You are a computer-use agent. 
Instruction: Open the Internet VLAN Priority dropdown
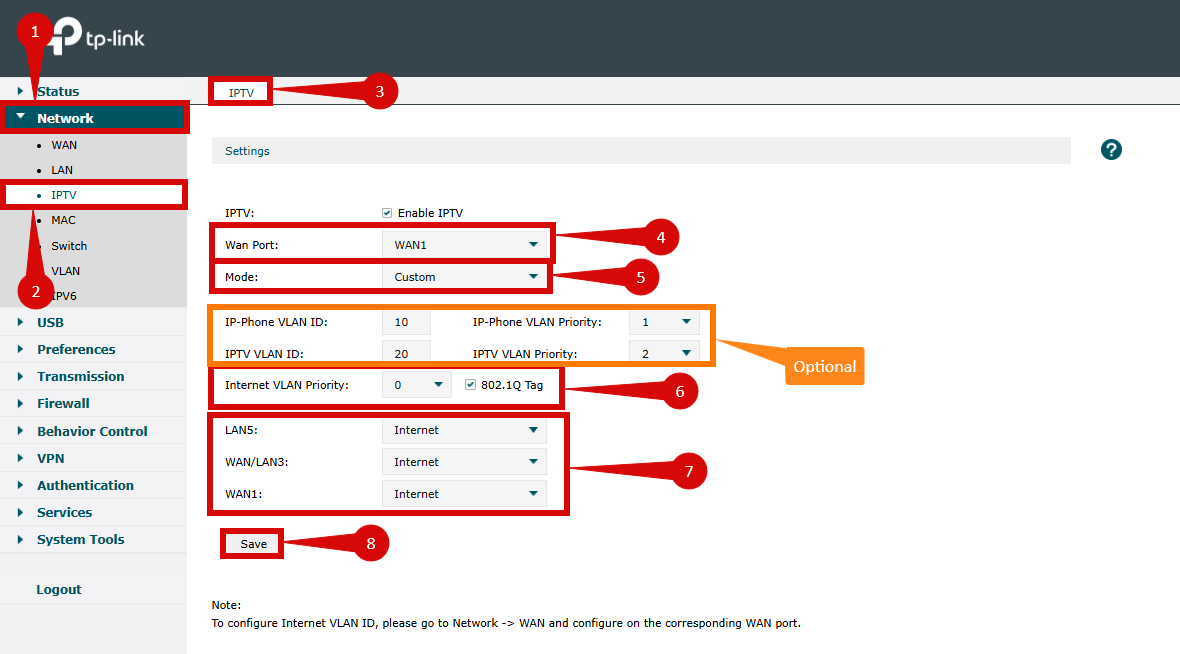416,385
